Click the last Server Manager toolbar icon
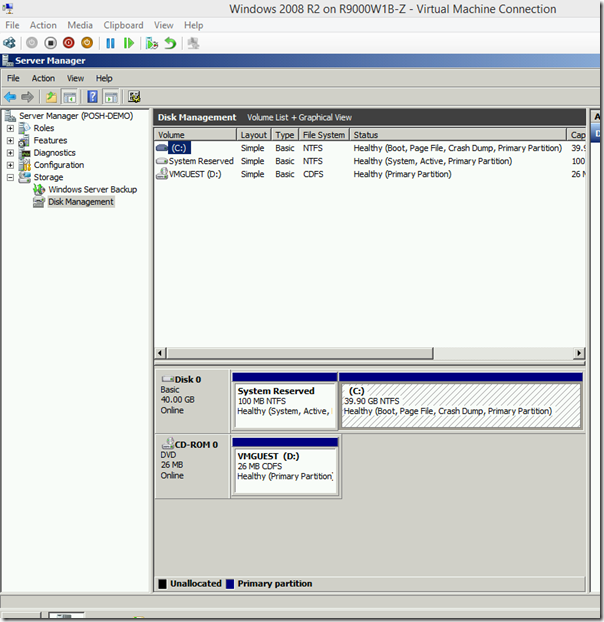Image resolution: width=604 pixels, height=622 pixels. 134,97
